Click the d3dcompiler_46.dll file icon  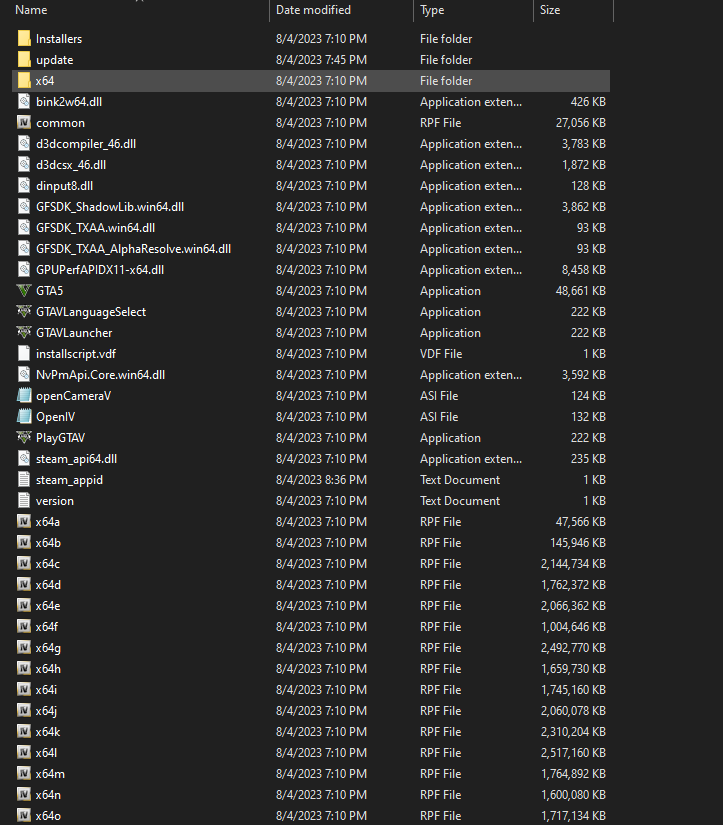(24, 144)
